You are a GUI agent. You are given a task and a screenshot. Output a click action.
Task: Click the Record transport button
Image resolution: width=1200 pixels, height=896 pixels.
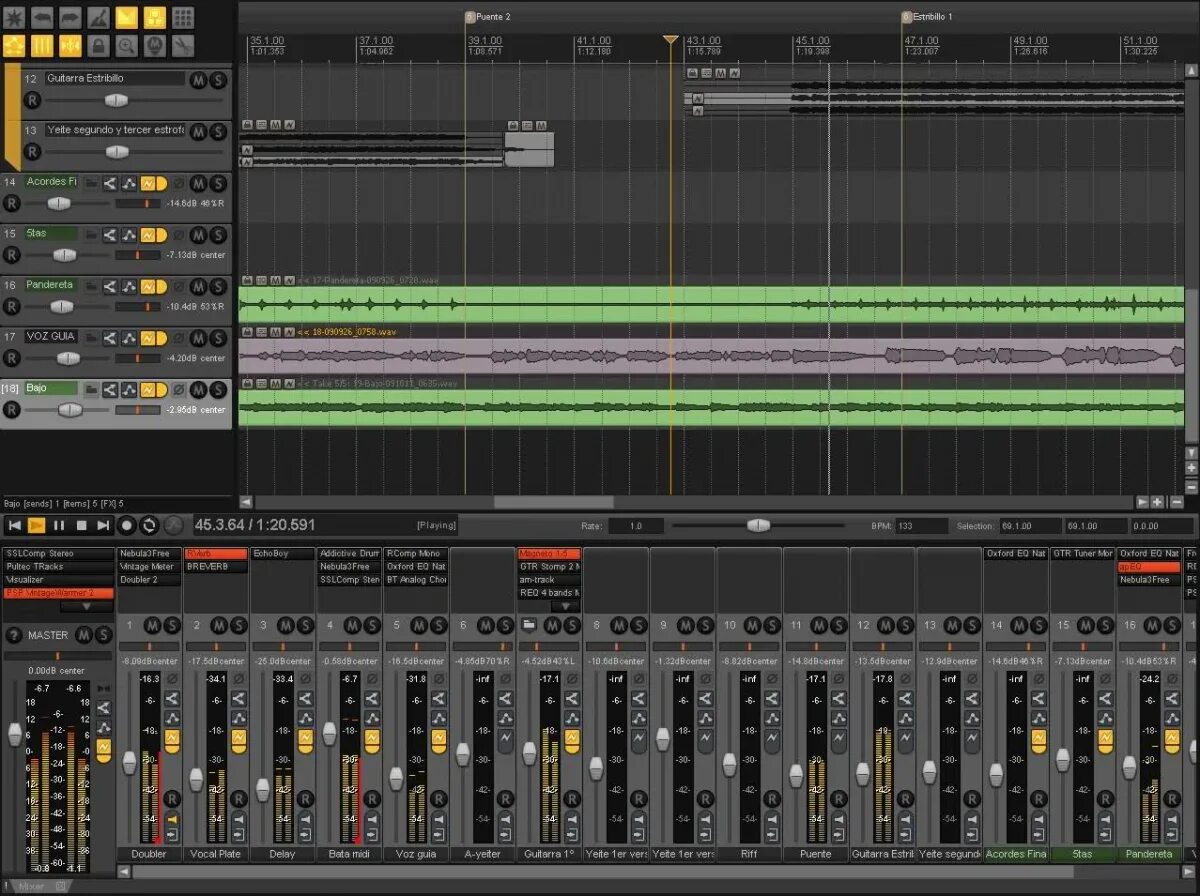coord(127,525)
